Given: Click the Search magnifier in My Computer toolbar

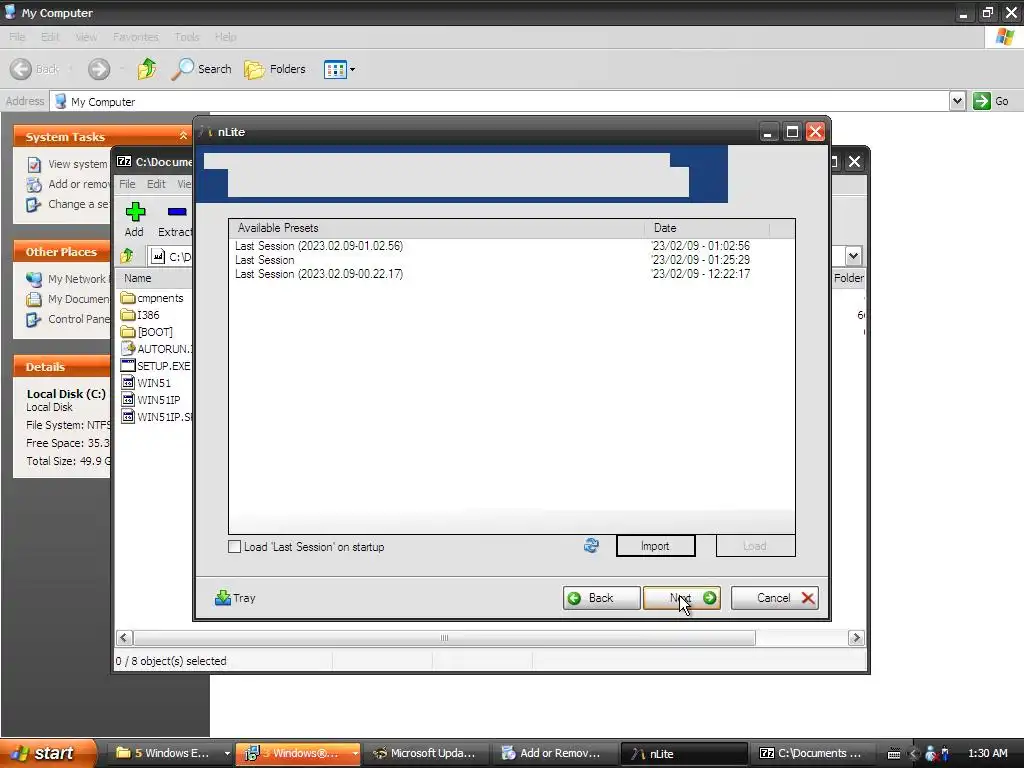Looking at the screenshot, I should click(x=182, y=69).
